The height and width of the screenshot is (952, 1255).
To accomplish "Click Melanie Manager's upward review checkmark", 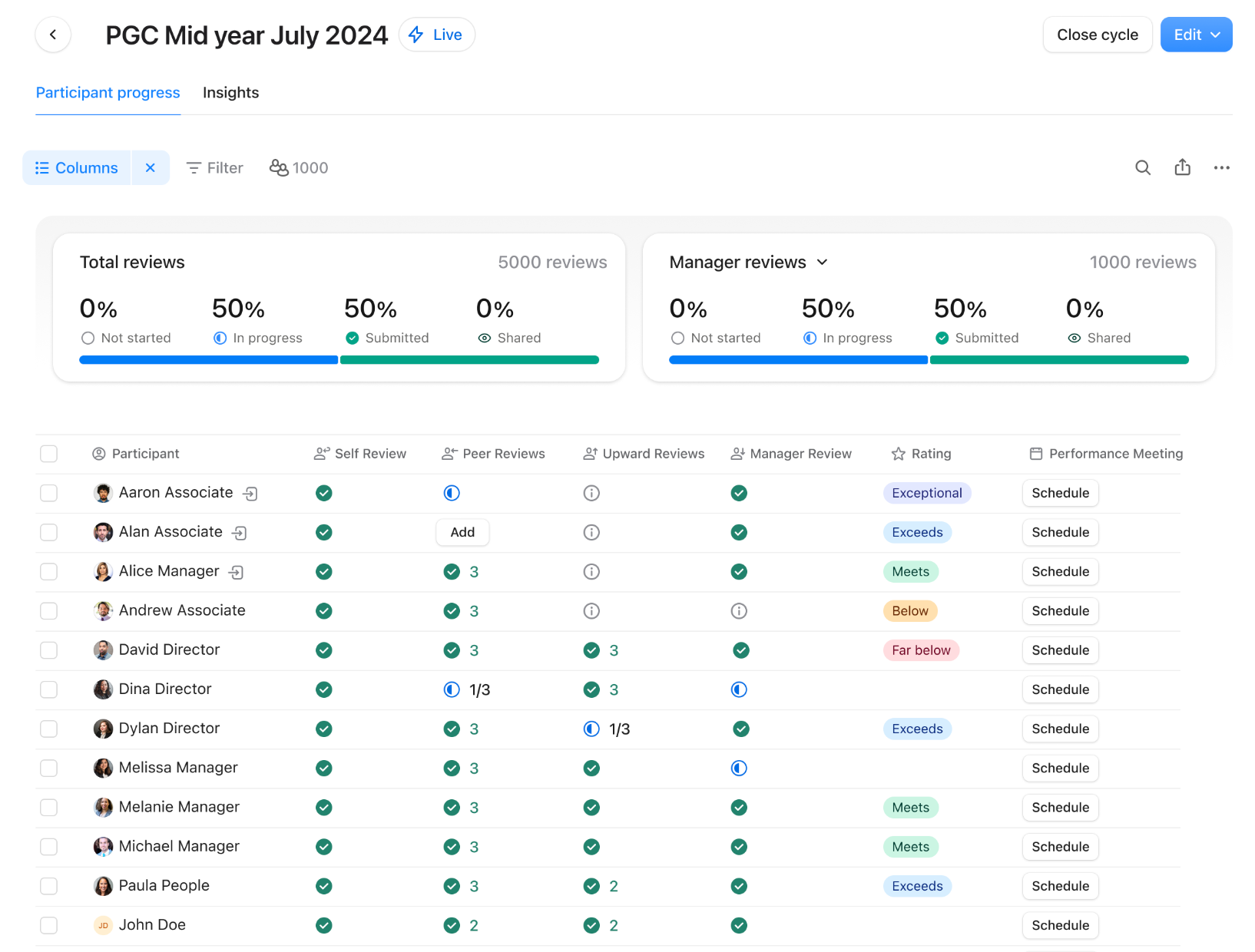I will [591, 807].
